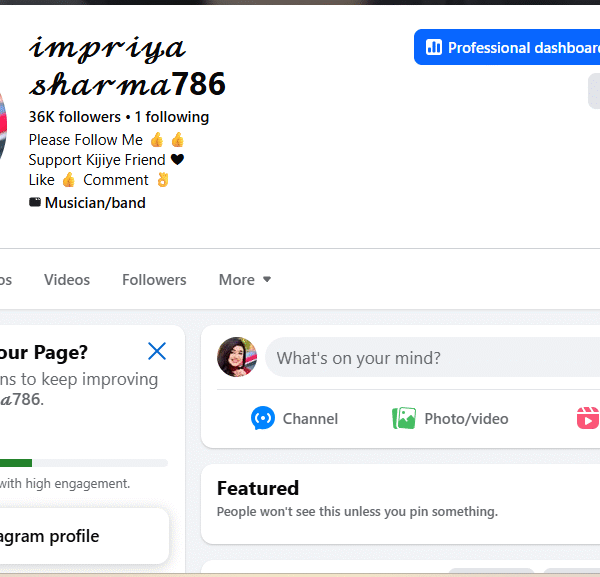Open the Instagram profile card
The image size is (600, 577).
tap(84, 536)
